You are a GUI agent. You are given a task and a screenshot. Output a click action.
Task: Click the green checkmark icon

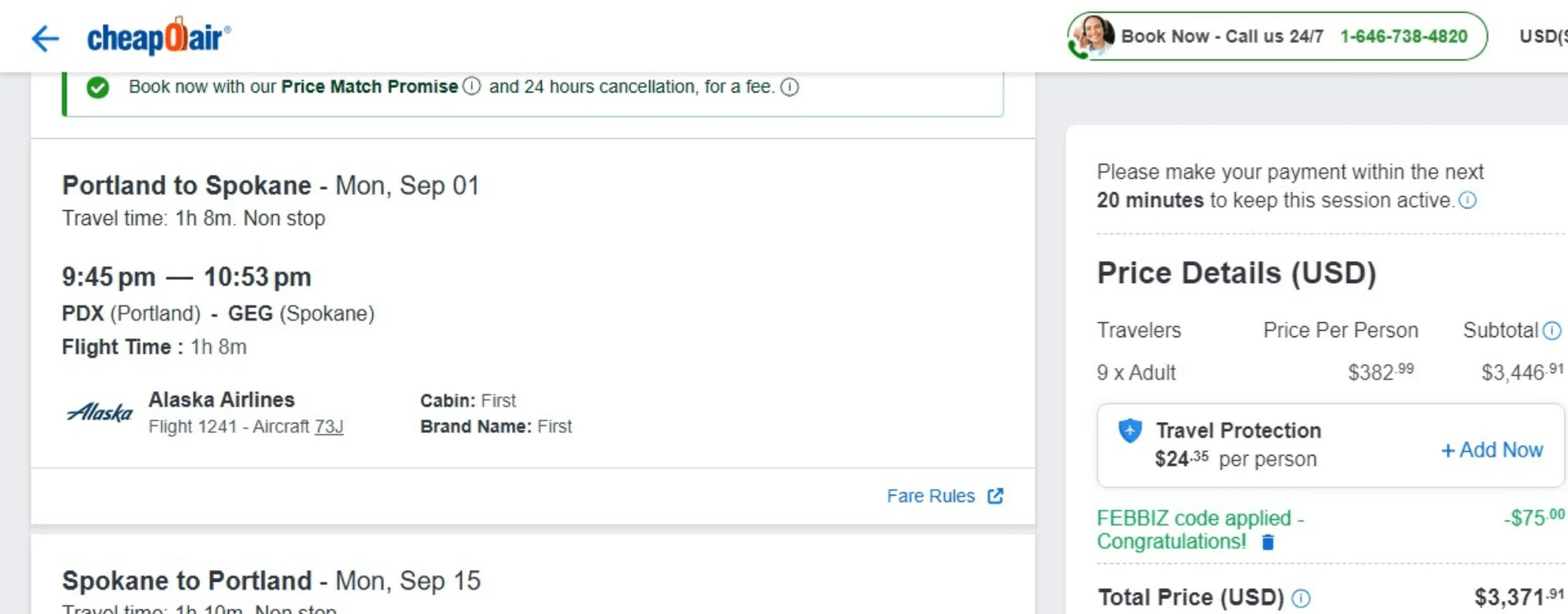pos(98,87)
